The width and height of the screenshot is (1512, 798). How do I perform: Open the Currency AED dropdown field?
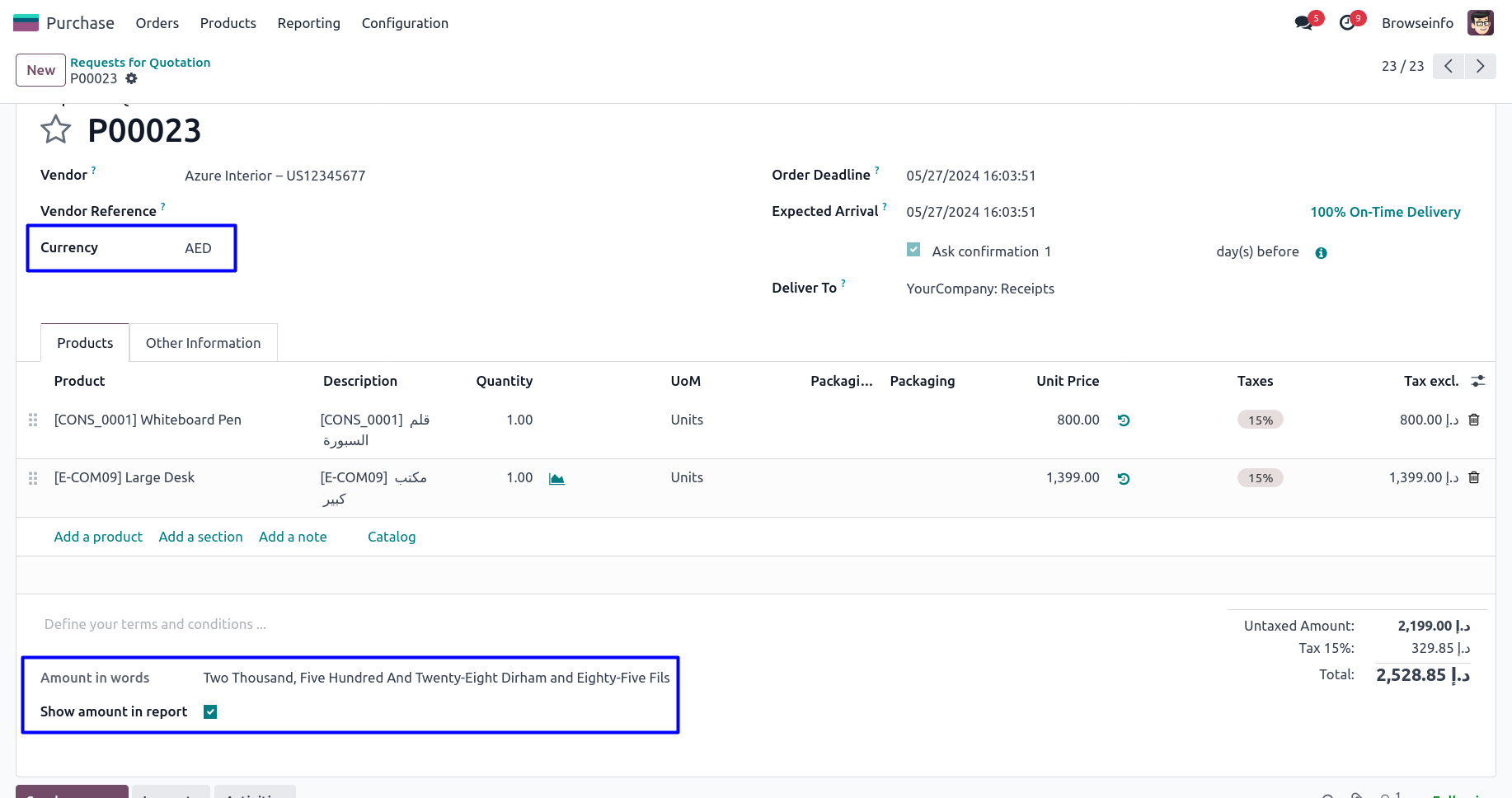tap(198, 248)
